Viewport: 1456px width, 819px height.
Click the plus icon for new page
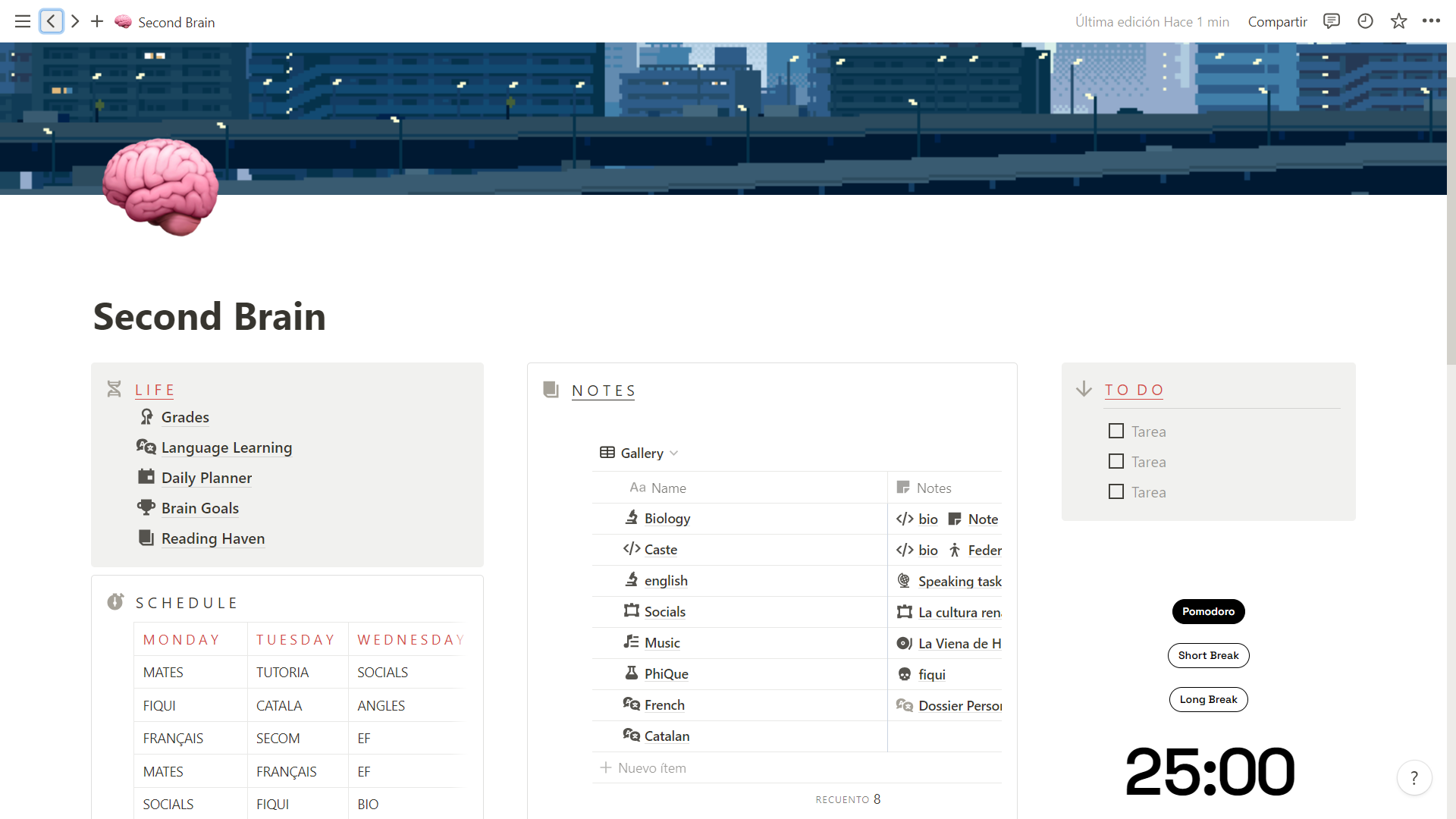tap(97, 21)
